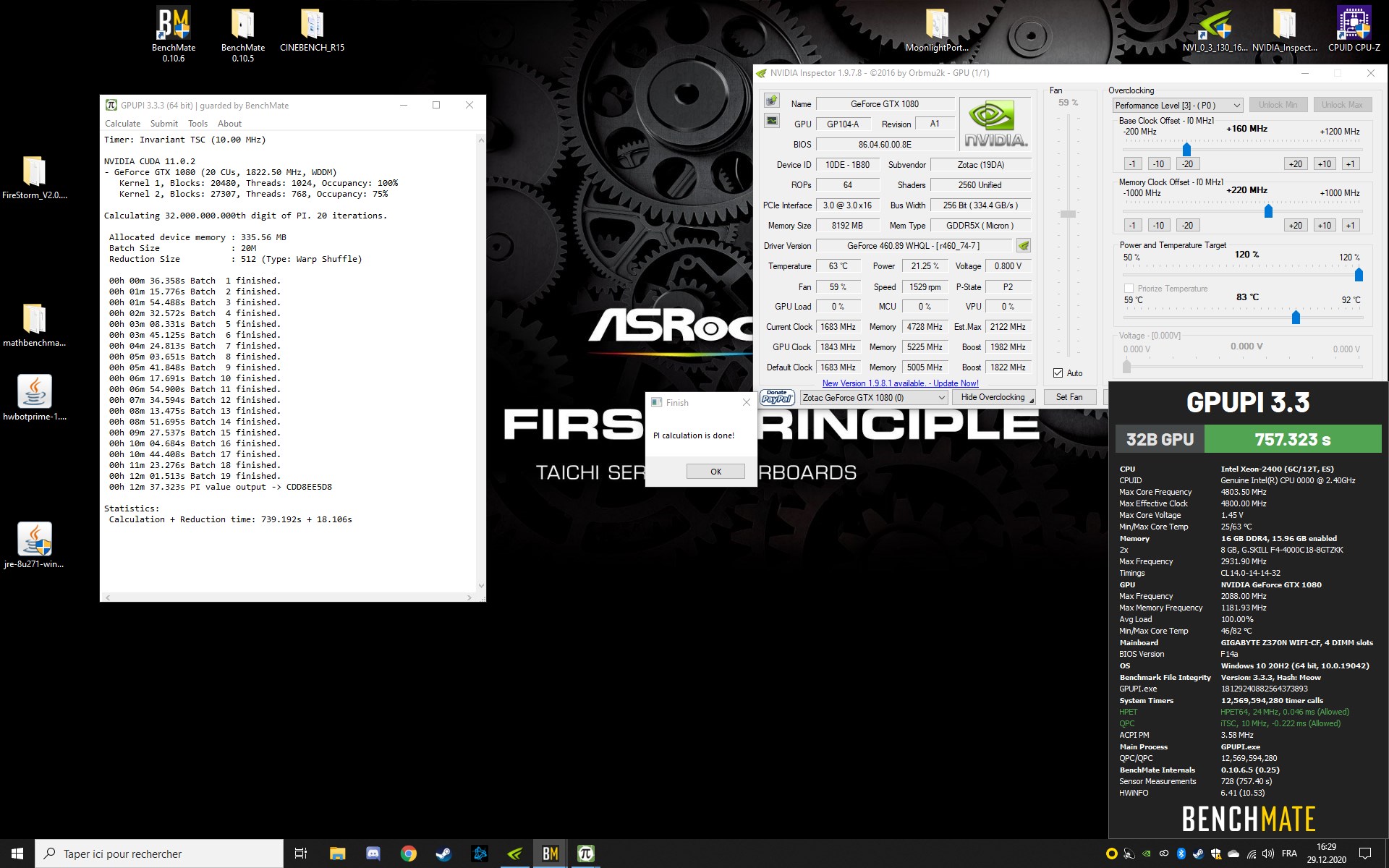The height and width of the screenshot is (868, 1389).
Task: Click Voltage offset slider handle
Action: pyautogui.click(x=1126, y=367)
